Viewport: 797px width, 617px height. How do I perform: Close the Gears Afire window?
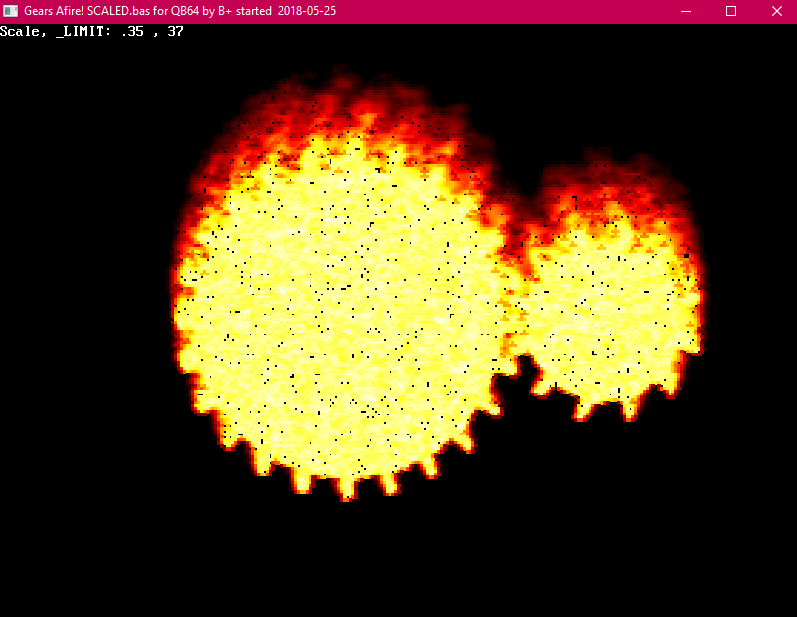coord(777,10)
